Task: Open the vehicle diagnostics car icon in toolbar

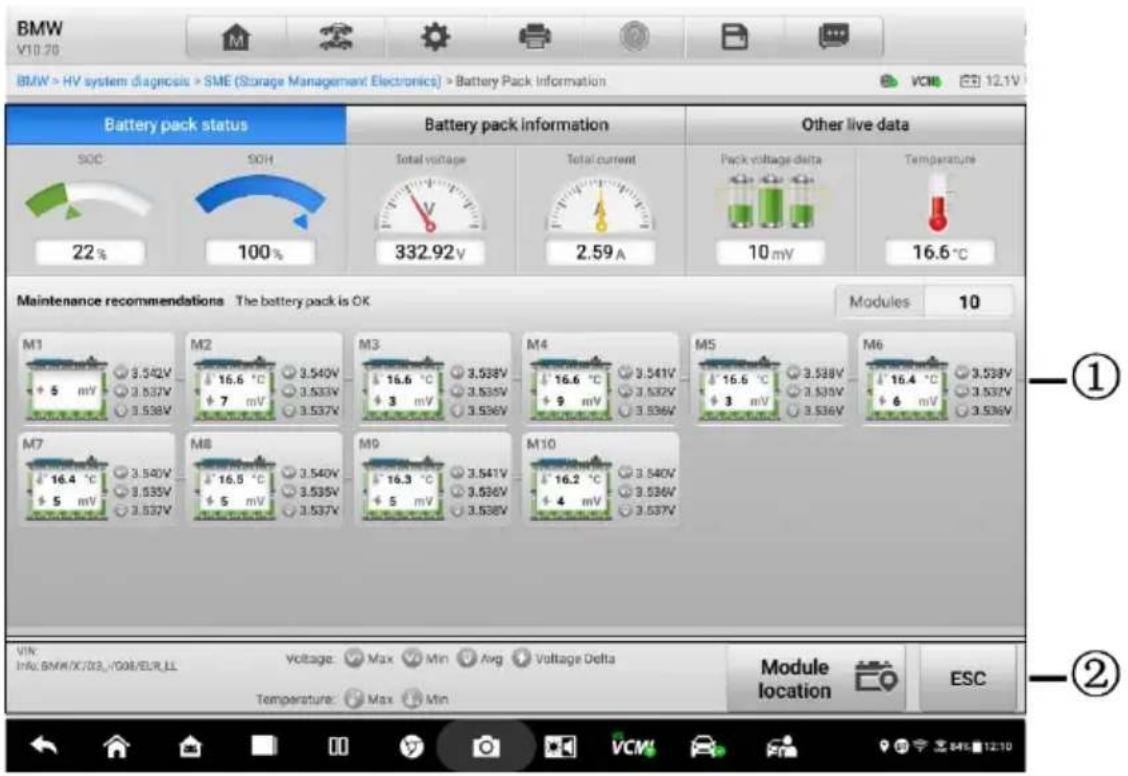Action: pyautogui.click(x=335, y=37)
